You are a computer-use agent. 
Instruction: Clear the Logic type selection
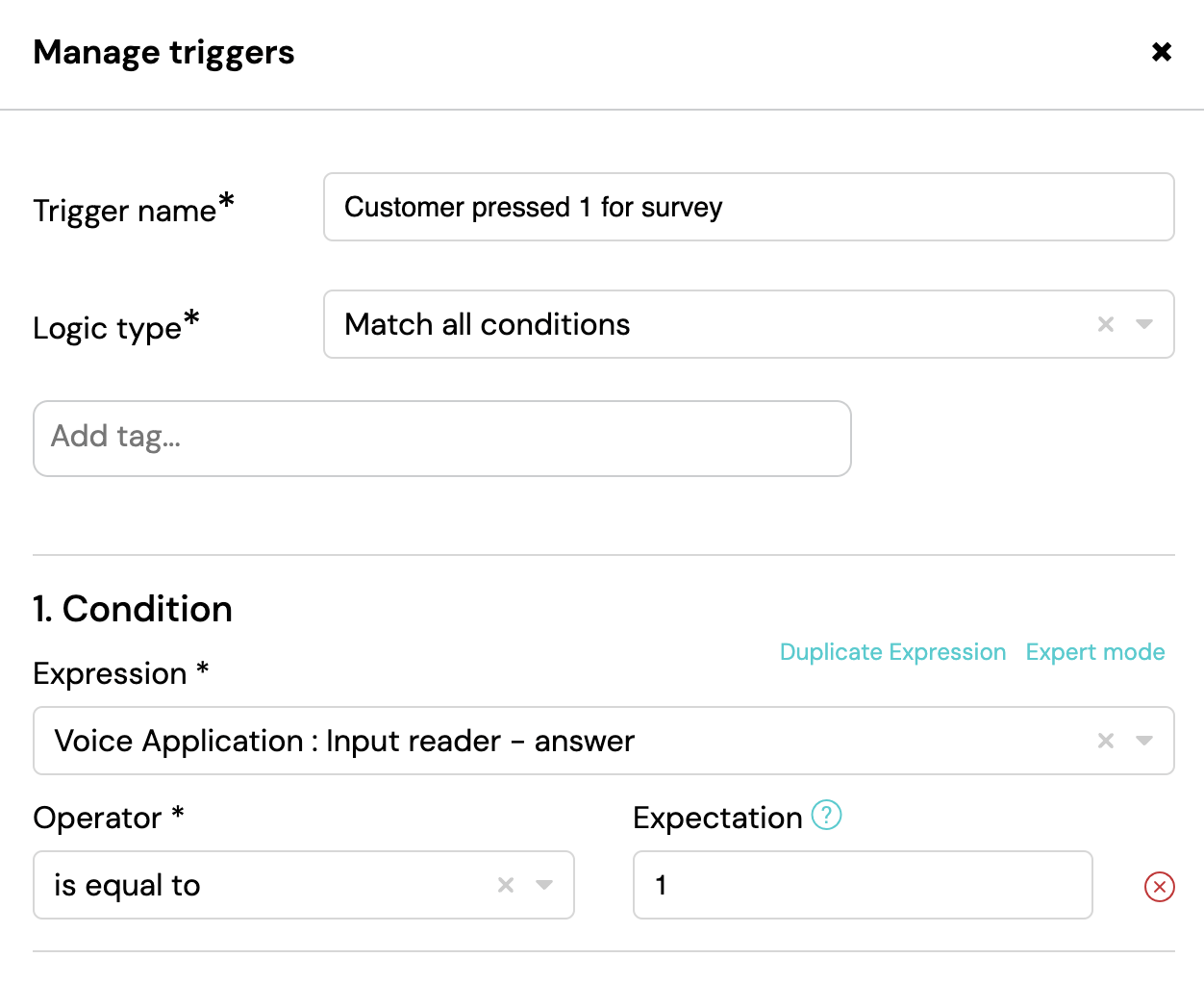[x=1106, y=324]
